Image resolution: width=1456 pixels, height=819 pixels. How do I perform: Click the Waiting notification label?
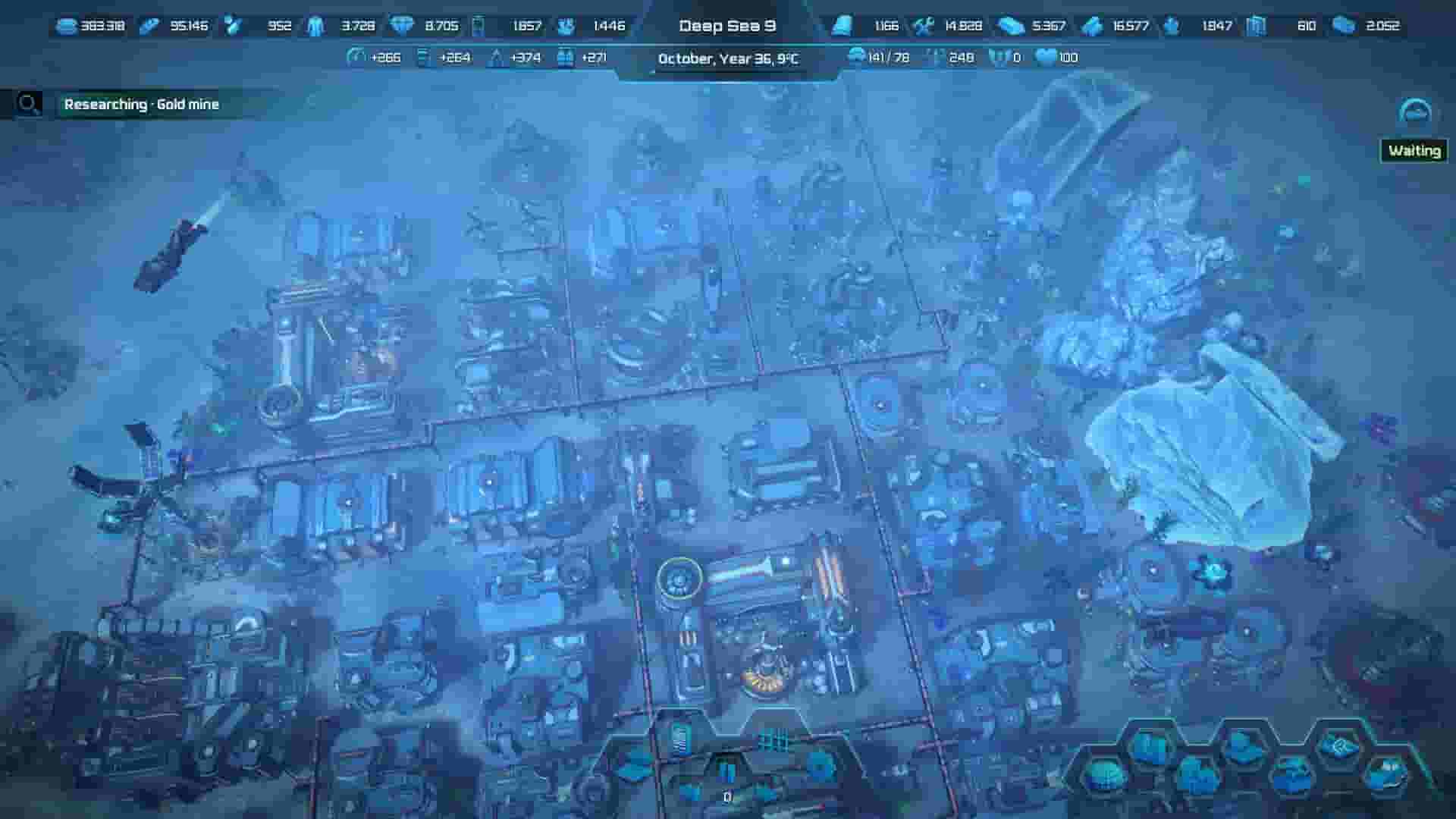[1412, 150]
